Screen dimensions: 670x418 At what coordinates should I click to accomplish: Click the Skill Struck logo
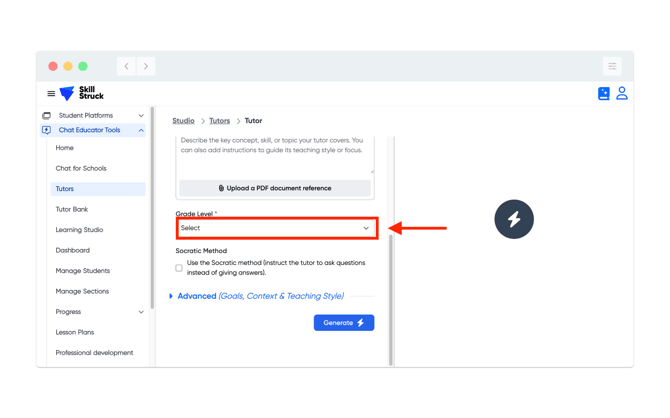tap(82, 93)
